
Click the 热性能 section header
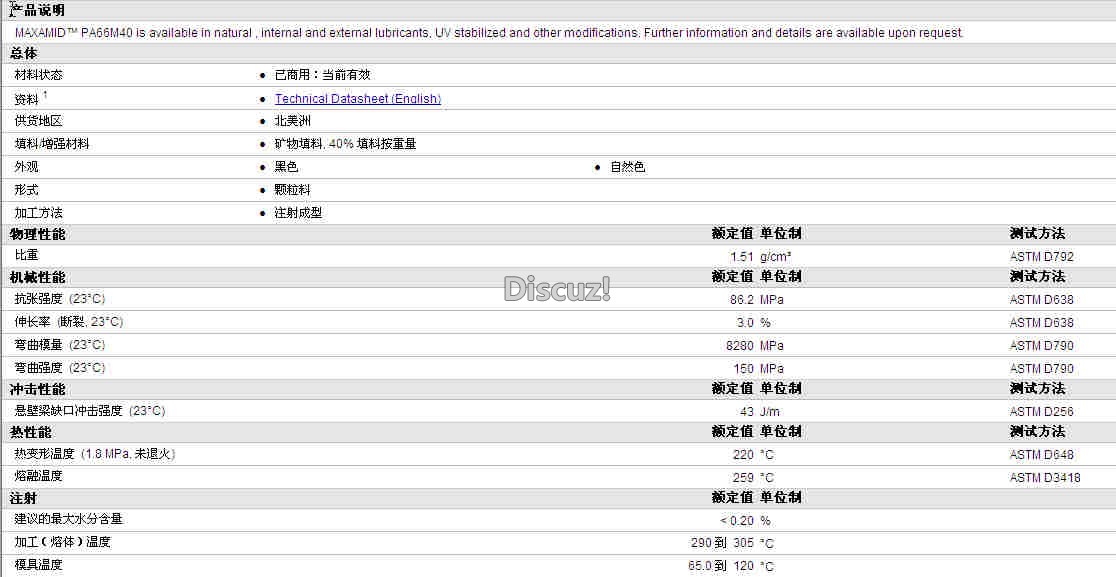click(x=31, y=432)
